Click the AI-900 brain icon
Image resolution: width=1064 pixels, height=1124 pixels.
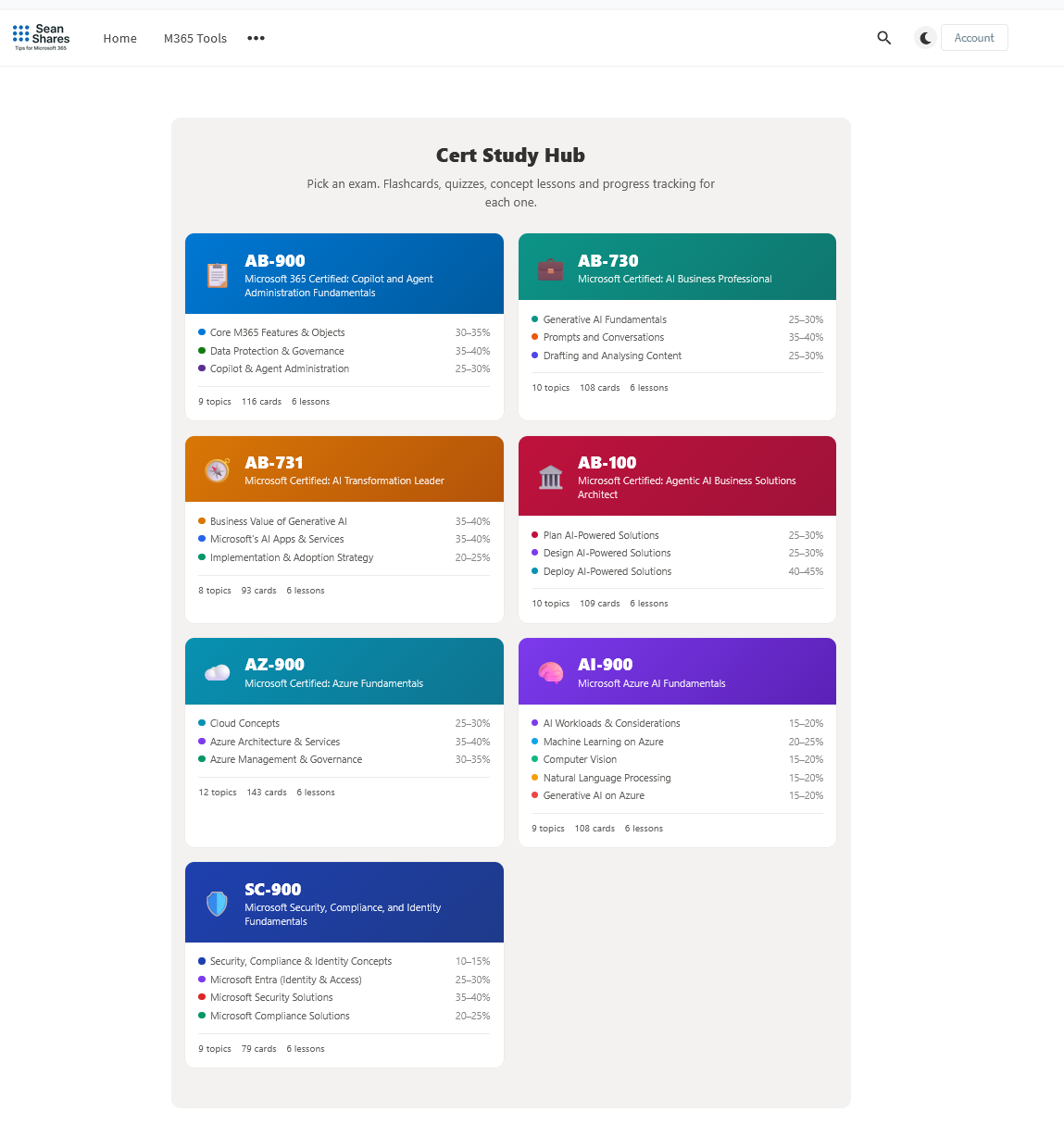pyautogui.click(x=550, y=672)
